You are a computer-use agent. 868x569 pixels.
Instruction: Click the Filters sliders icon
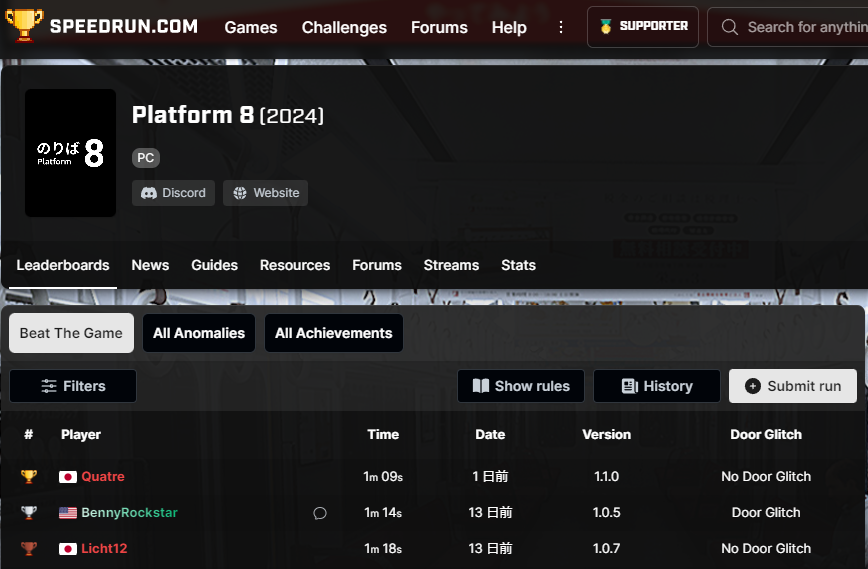click(x=49, y=386)
